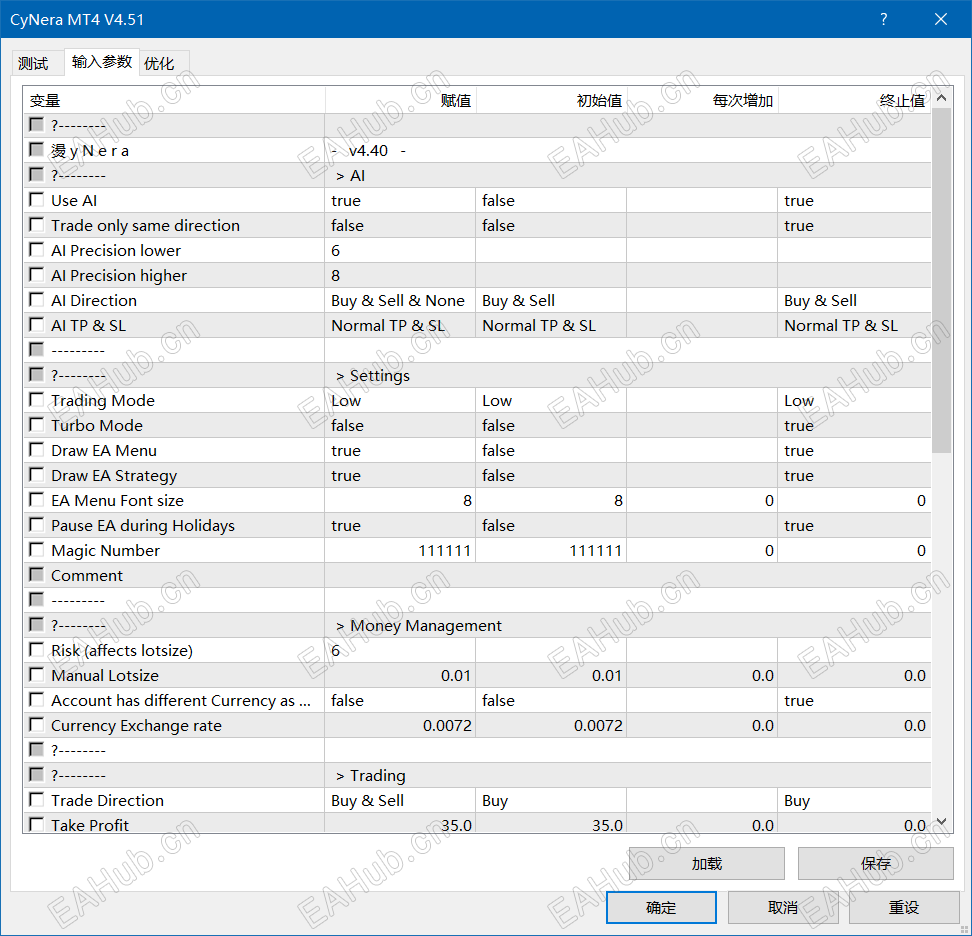This screenshot has height=936, width=972.
Task: Enable the Trade Direction checkbox
Action: (37, 800)
